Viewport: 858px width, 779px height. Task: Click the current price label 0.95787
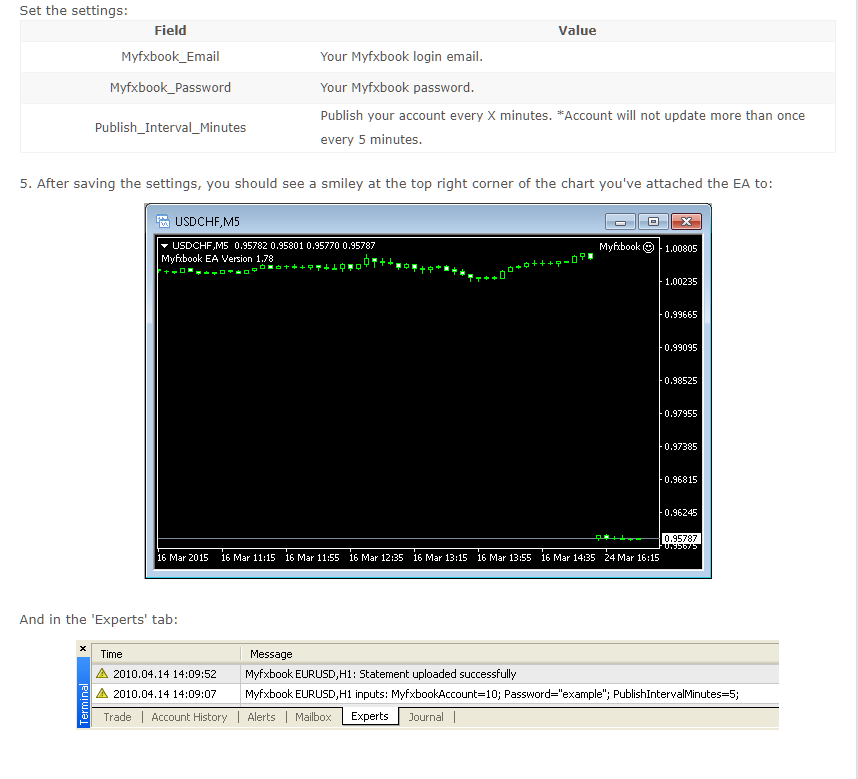point(681,538)
